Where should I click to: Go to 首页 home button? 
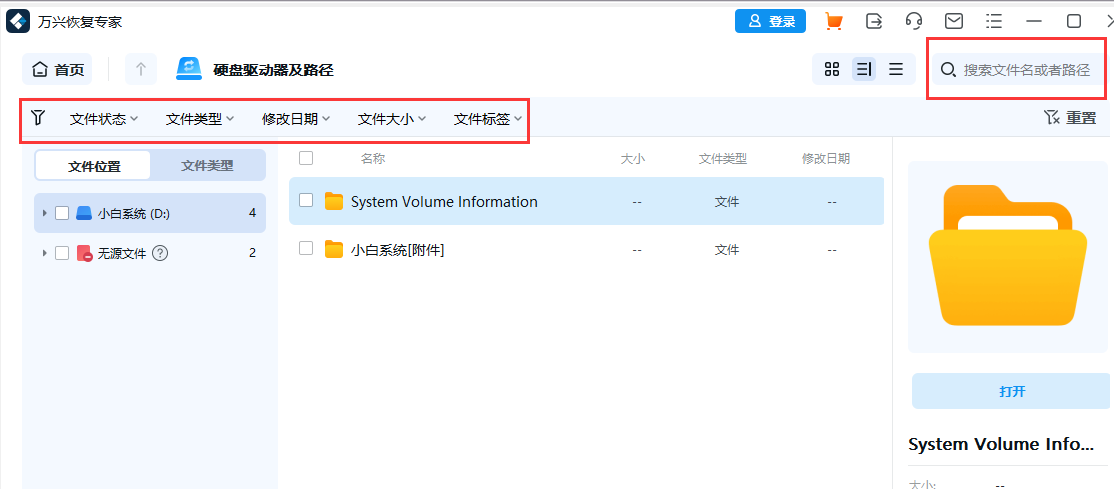pyautogui.click(x=58, y=69)
